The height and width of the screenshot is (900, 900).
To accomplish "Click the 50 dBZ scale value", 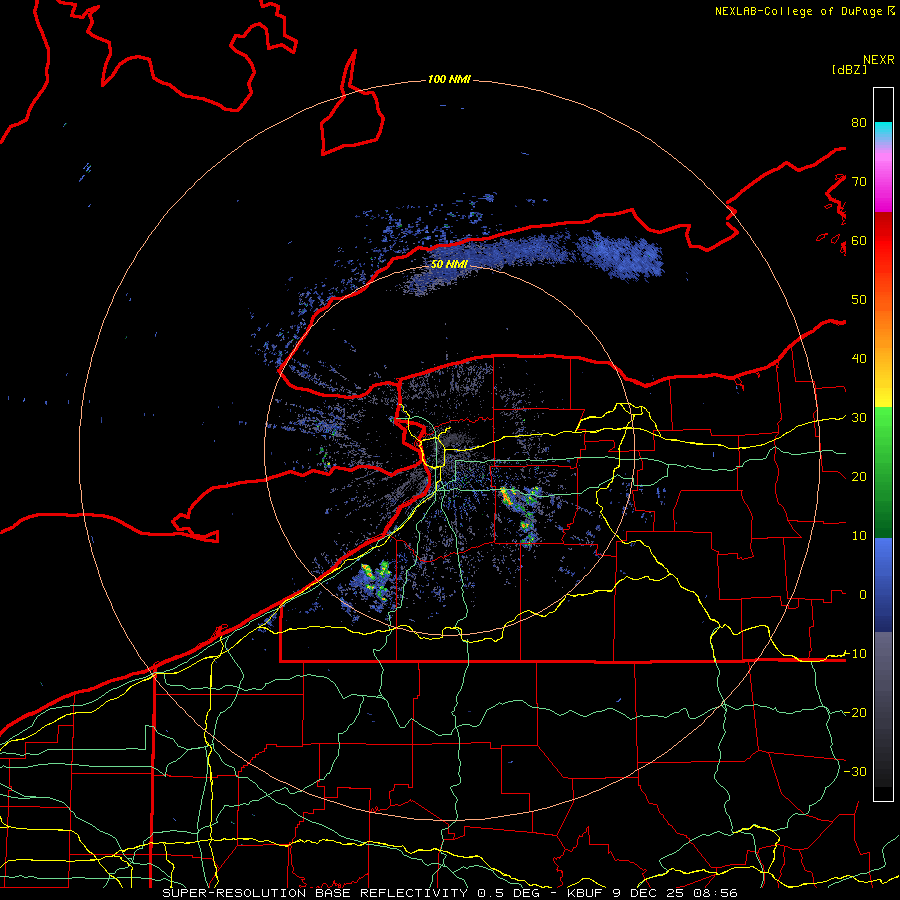I will (x=859, y=300).
